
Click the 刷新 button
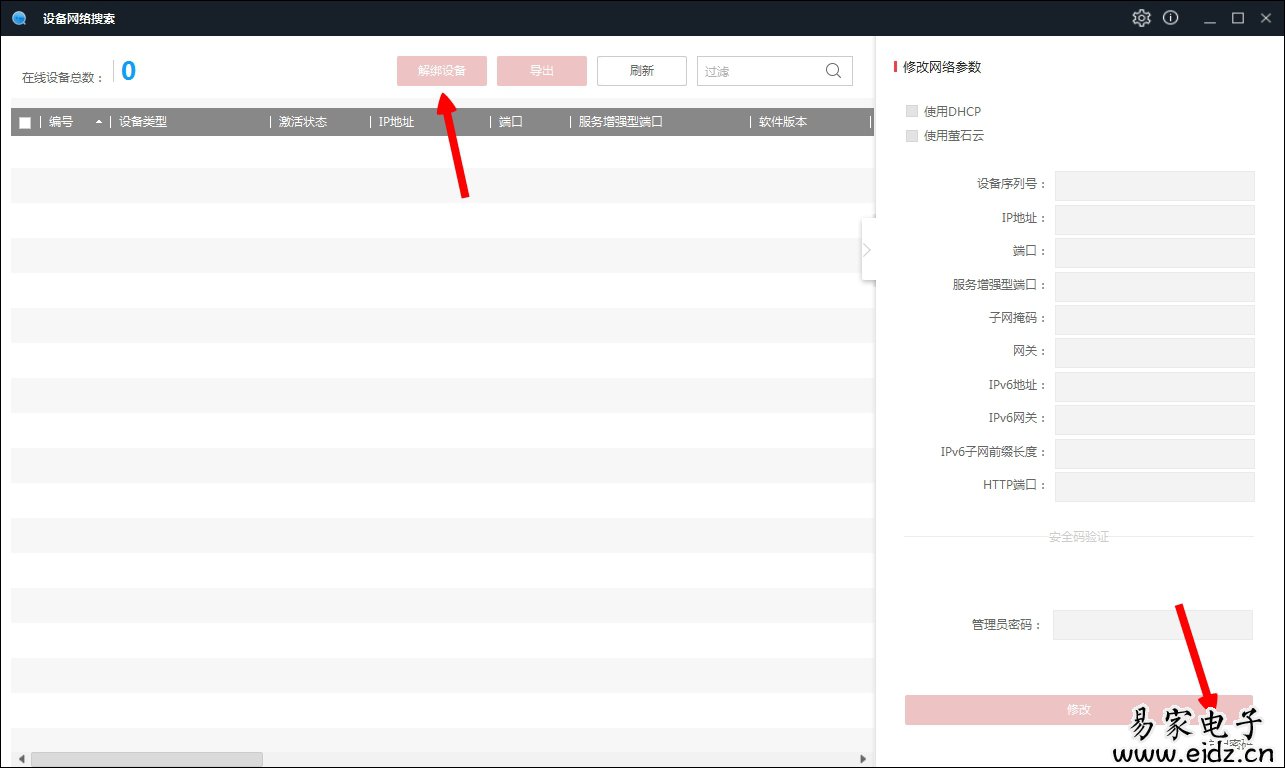642,71
